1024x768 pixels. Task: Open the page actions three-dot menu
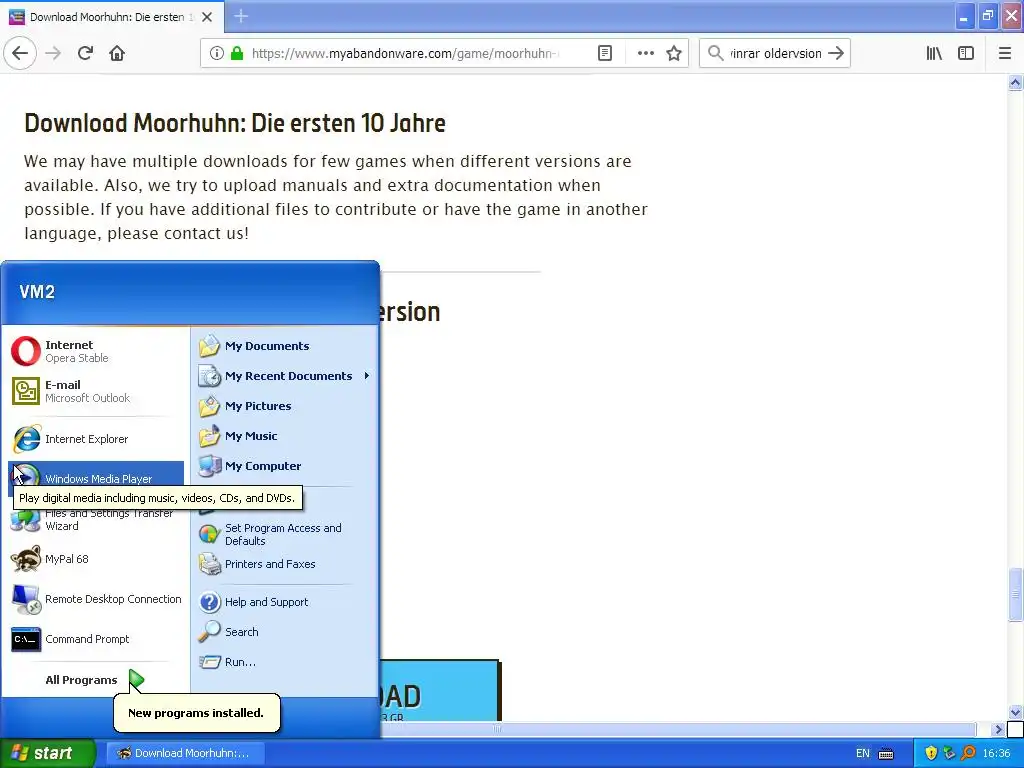point(645,53)
